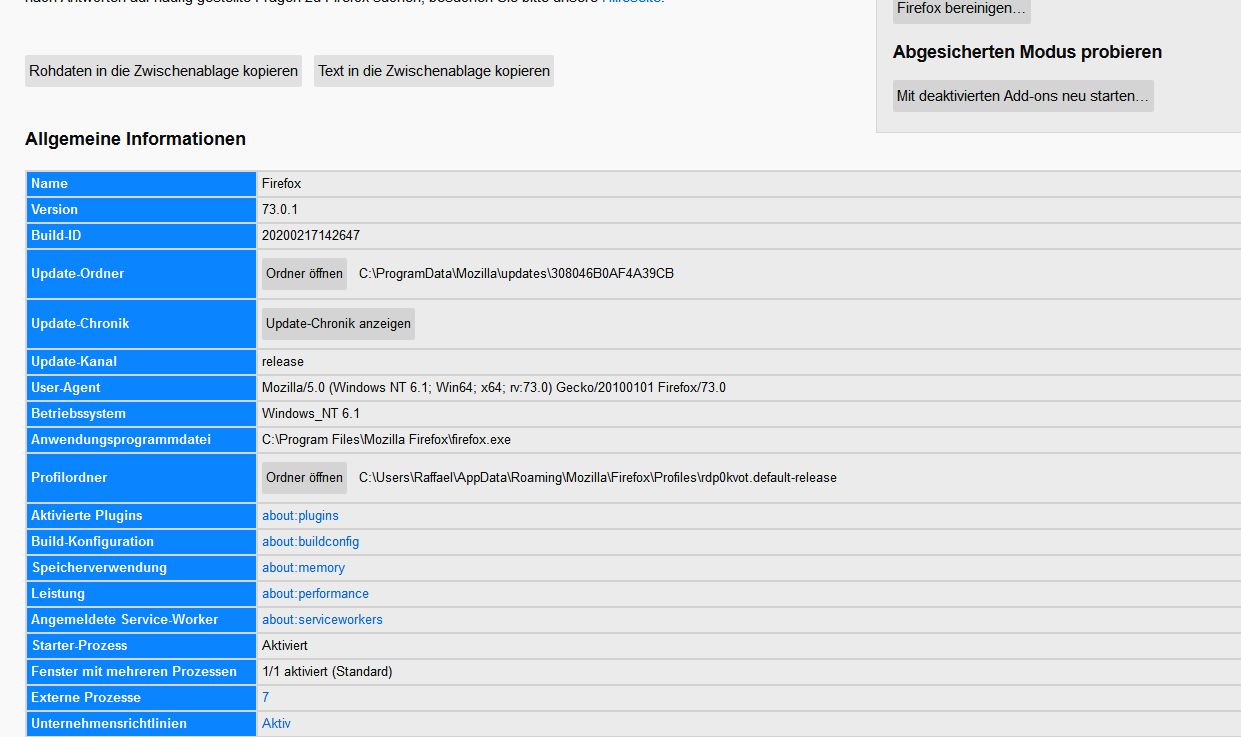Click the 'Unternehmensrichtlinien' row header cell
Viewport: 1241px width, 737px height.
(x=142, y=723)
